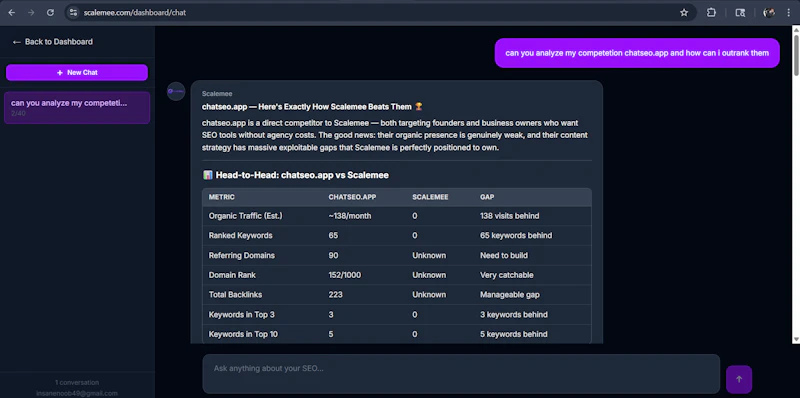800x398 pixels.
Task: Click the '2/40' message counter
Action: pyautogui.click(x=18, y=113)
